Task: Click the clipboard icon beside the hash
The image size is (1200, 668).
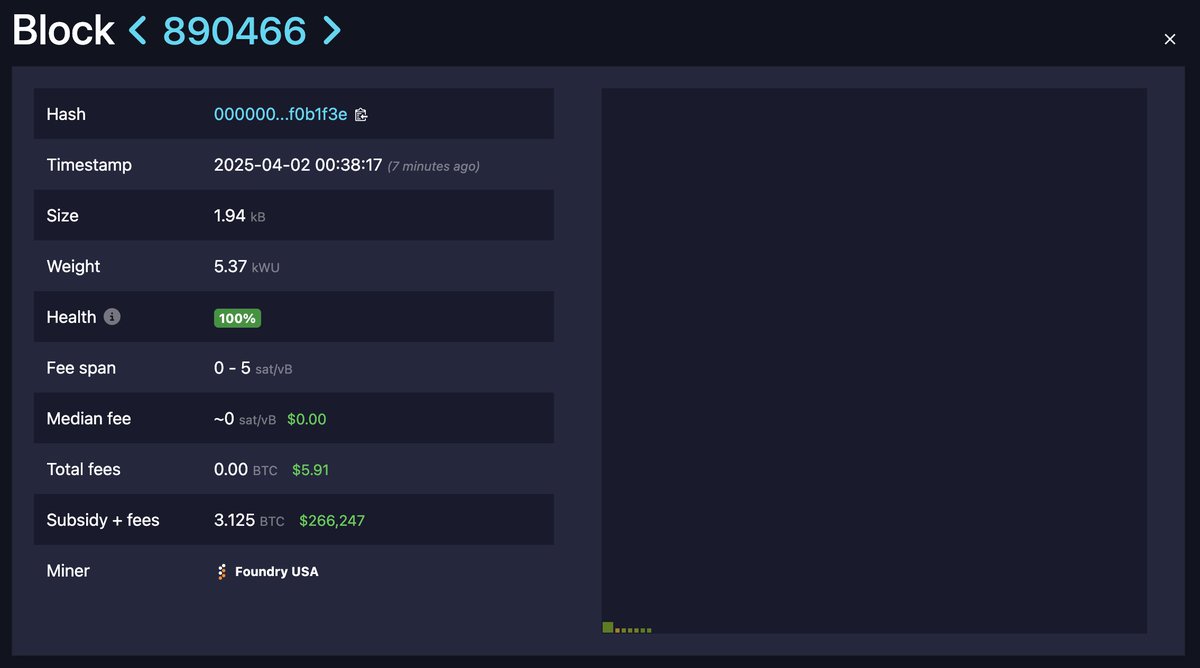Action: [x=361, y=114]
